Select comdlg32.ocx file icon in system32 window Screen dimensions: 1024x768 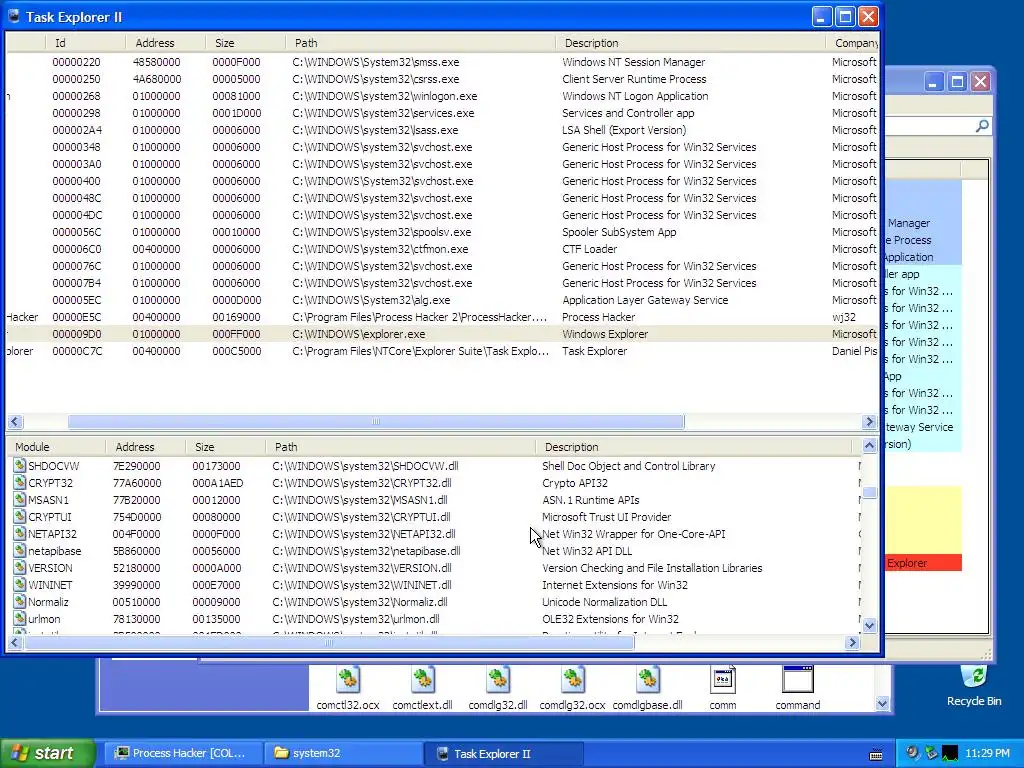[573, 679]
